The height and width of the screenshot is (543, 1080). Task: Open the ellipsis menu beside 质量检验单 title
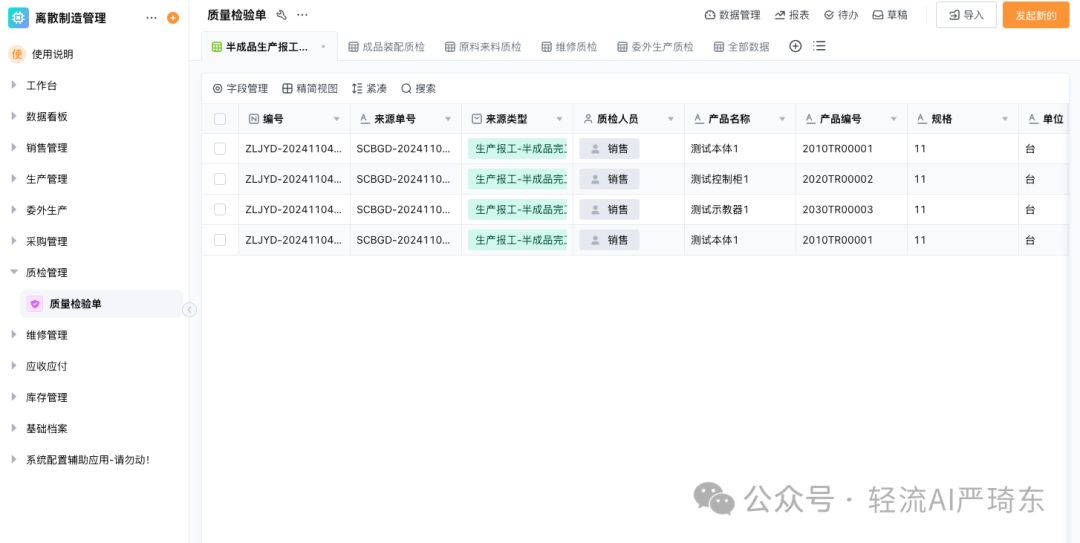[302, 14]
